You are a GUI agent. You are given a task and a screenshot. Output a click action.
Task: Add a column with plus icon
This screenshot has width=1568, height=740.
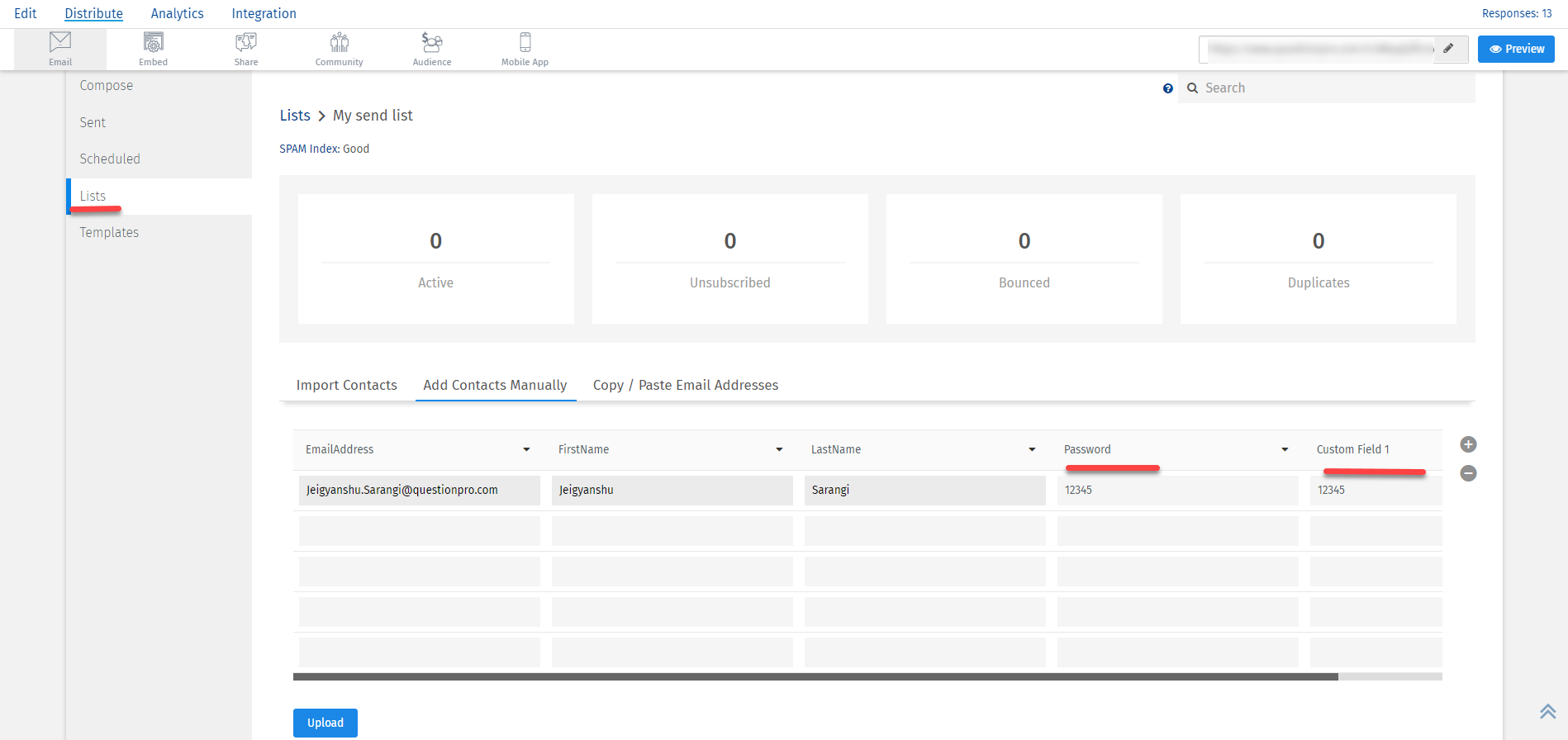(1468, 444)
